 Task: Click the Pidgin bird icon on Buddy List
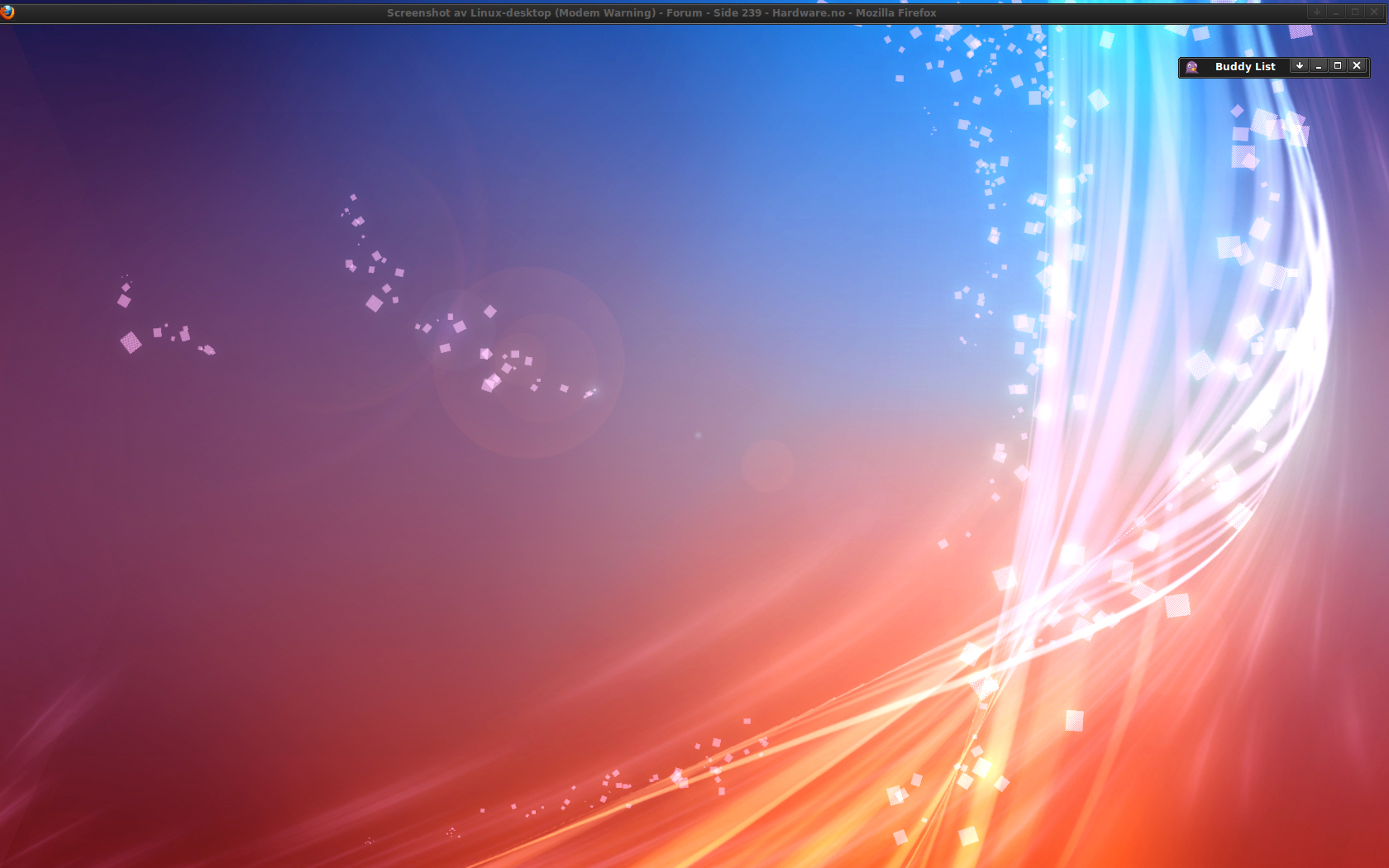pos(1192,67)
